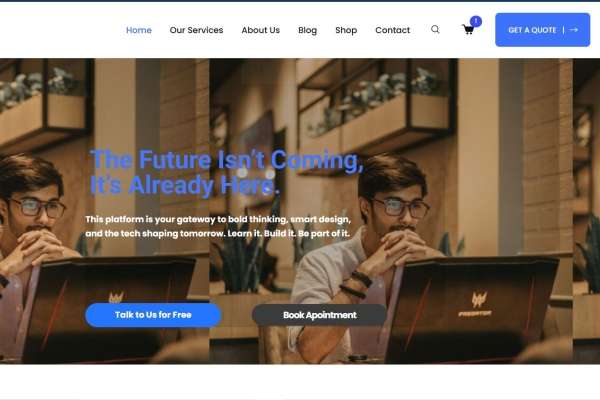Navigate to the Shop page
Screen dimensions: 600x400
pos(346,30)
